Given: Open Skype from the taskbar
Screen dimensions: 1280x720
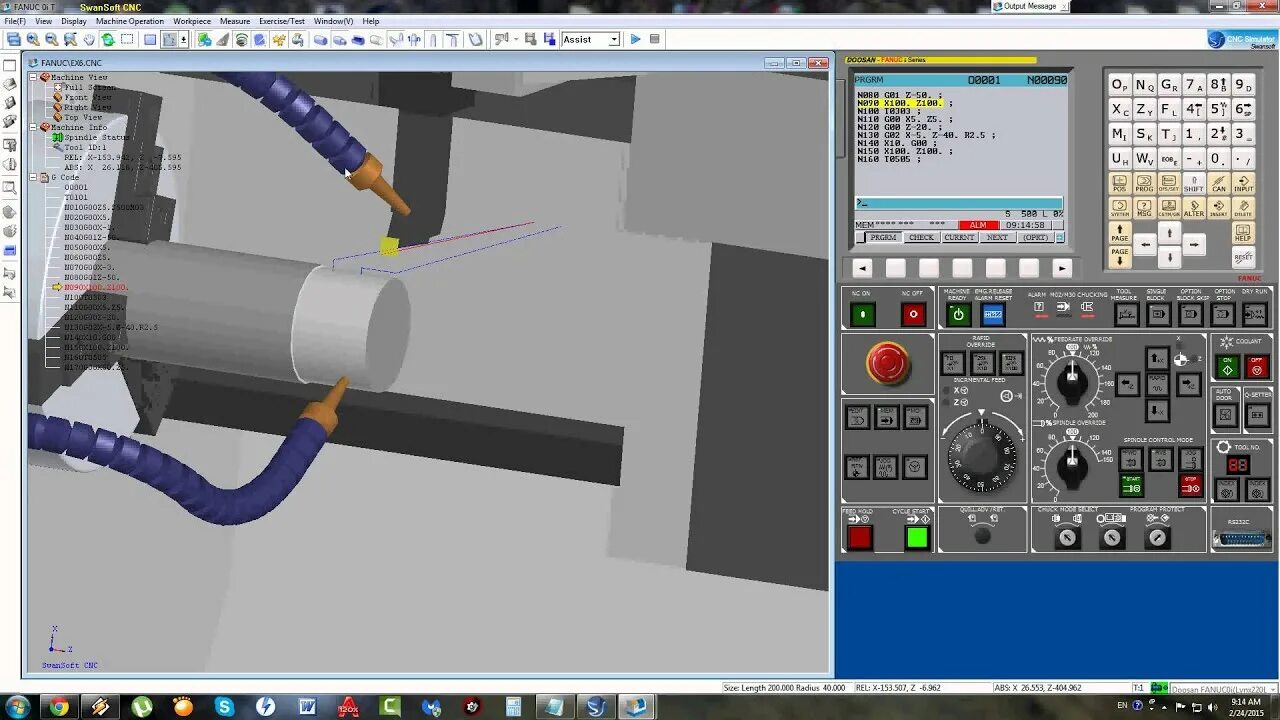Looking at the screenshot, I should [x=224, y=707].
